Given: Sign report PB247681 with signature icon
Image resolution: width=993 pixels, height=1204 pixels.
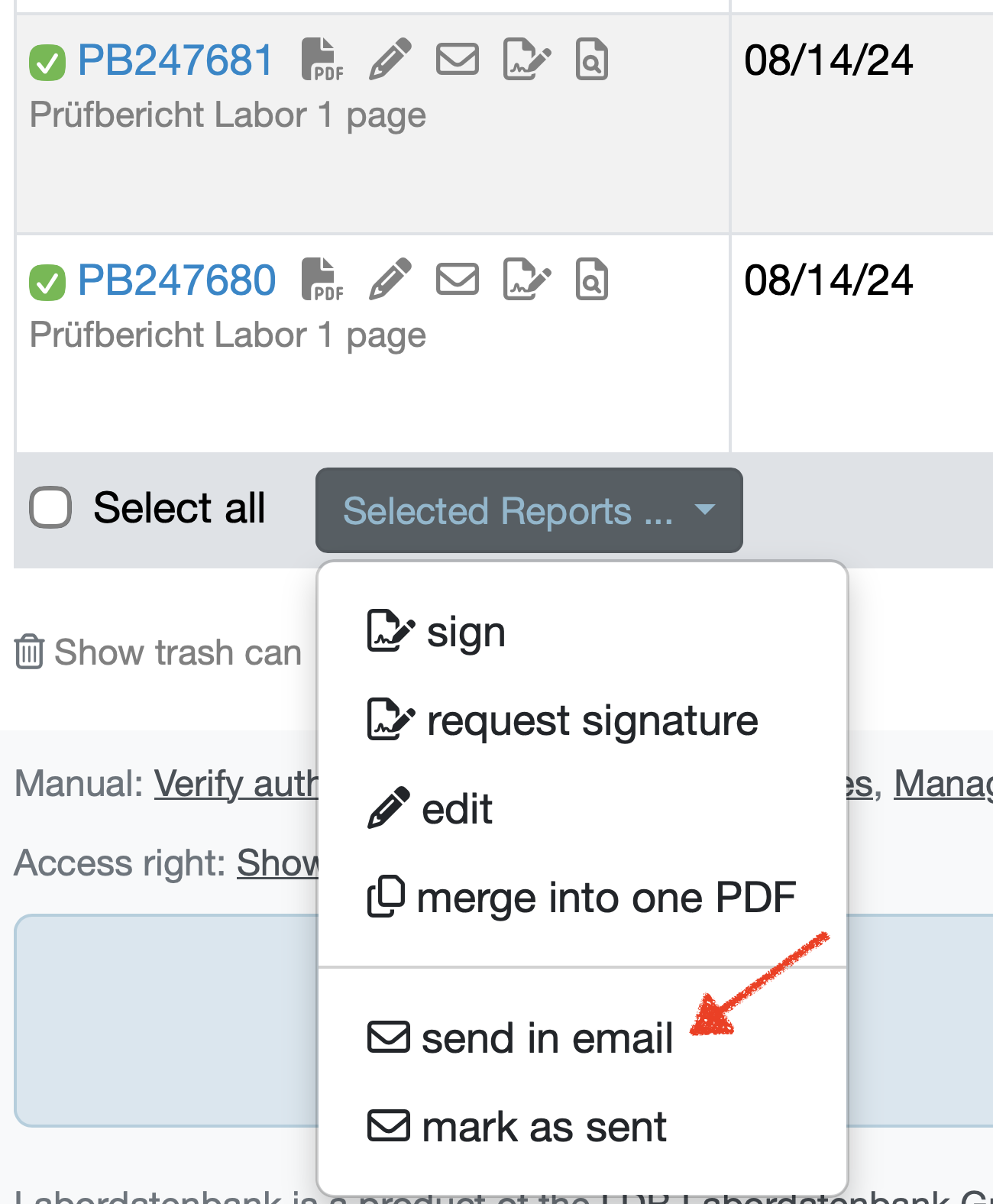Looking at the screenshot, I should click(527, 60).
